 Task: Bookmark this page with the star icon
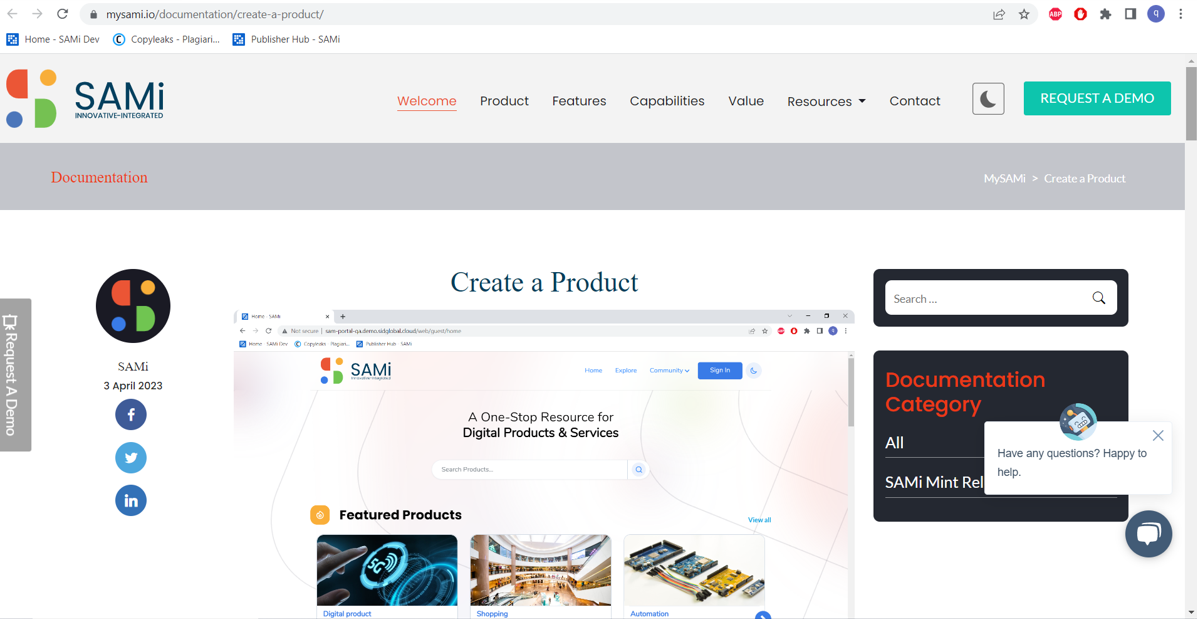pos(1024,14)
